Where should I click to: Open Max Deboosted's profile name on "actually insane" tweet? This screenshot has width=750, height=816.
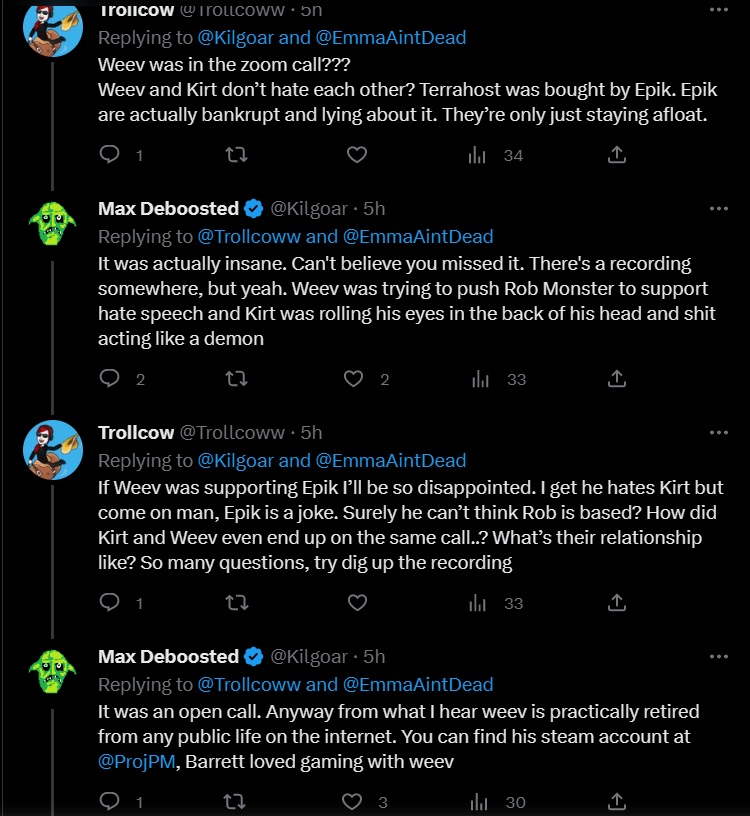168,209
